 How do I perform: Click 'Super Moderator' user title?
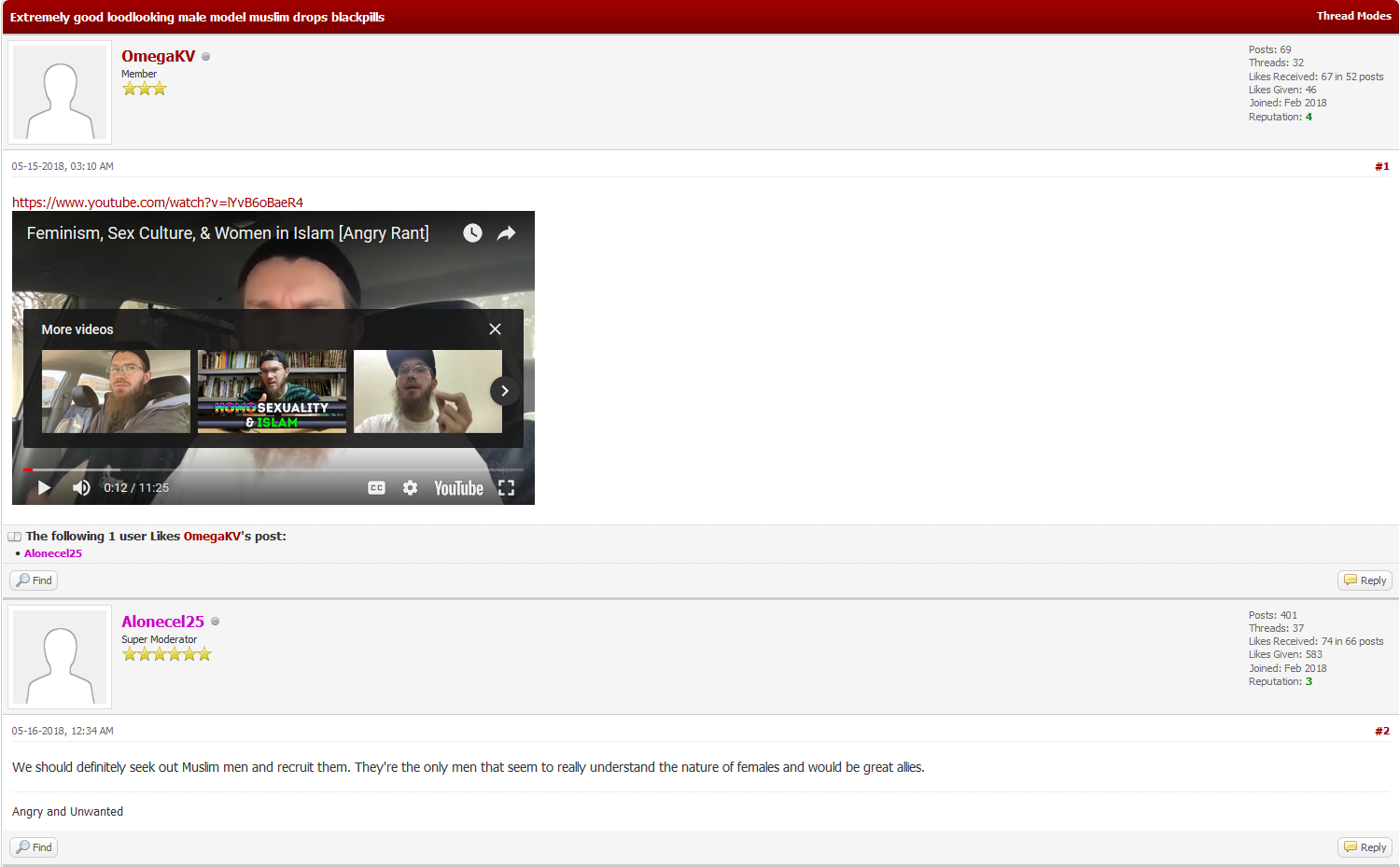(x=159, y=639)
